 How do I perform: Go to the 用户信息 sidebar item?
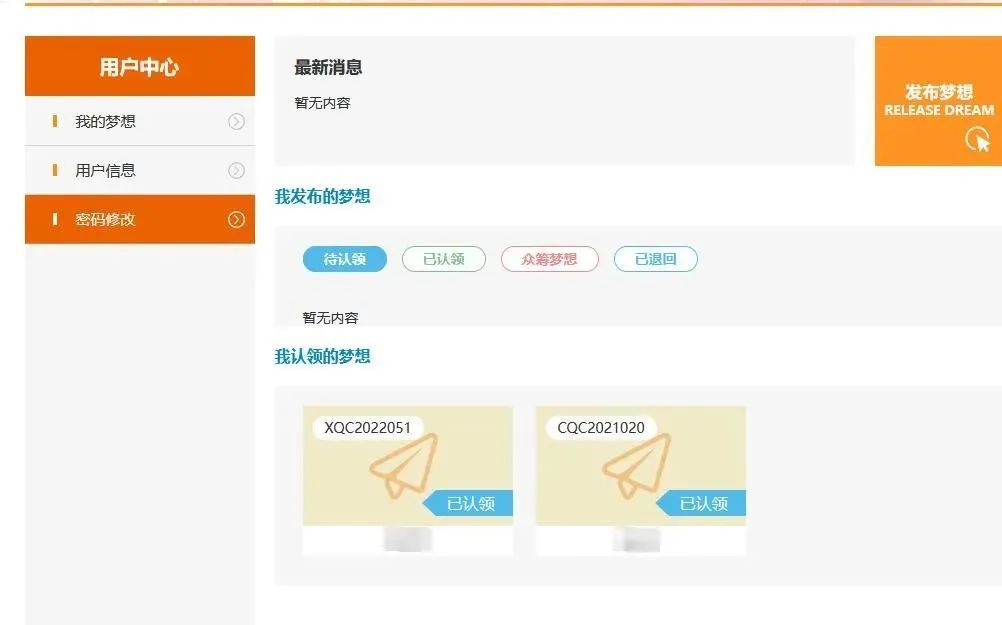coord(106,171)
